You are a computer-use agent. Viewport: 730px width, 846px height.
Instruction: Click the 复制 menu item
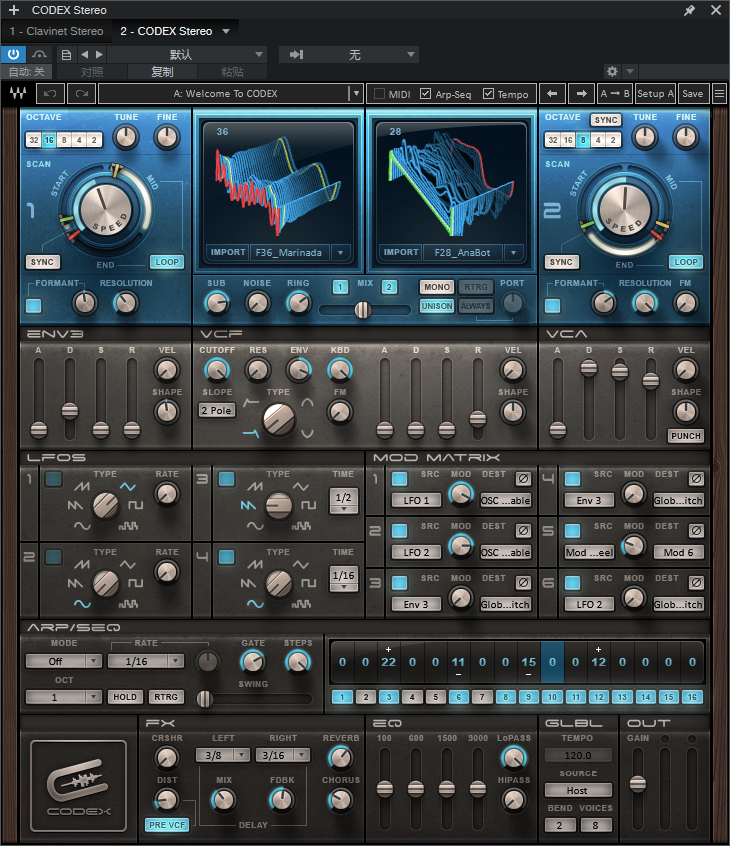pyautogui.click(x=162, y=72)
